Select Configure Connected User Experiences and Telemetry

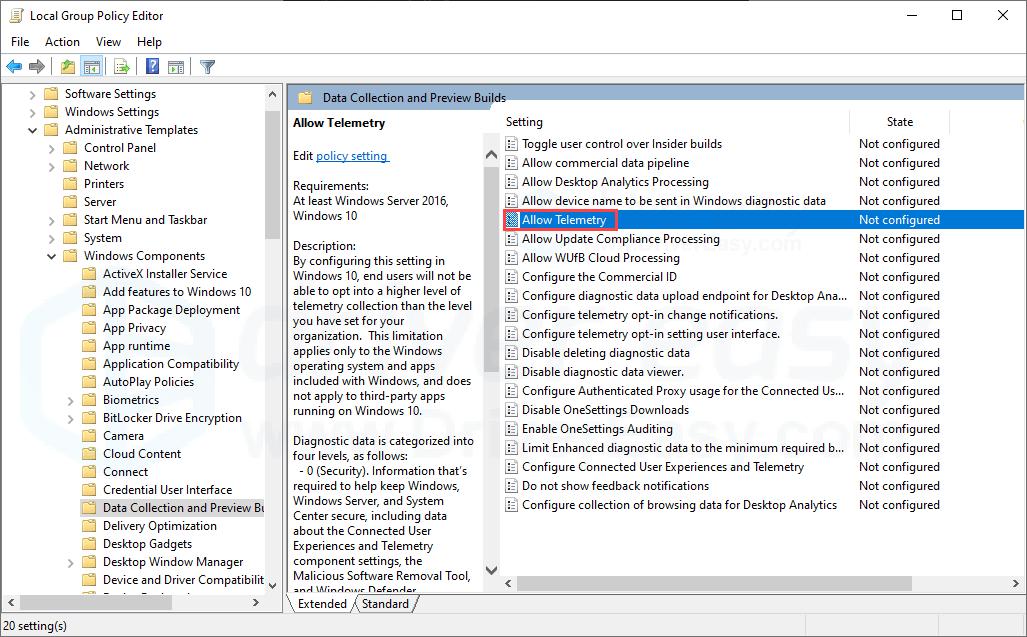[662, 467]
